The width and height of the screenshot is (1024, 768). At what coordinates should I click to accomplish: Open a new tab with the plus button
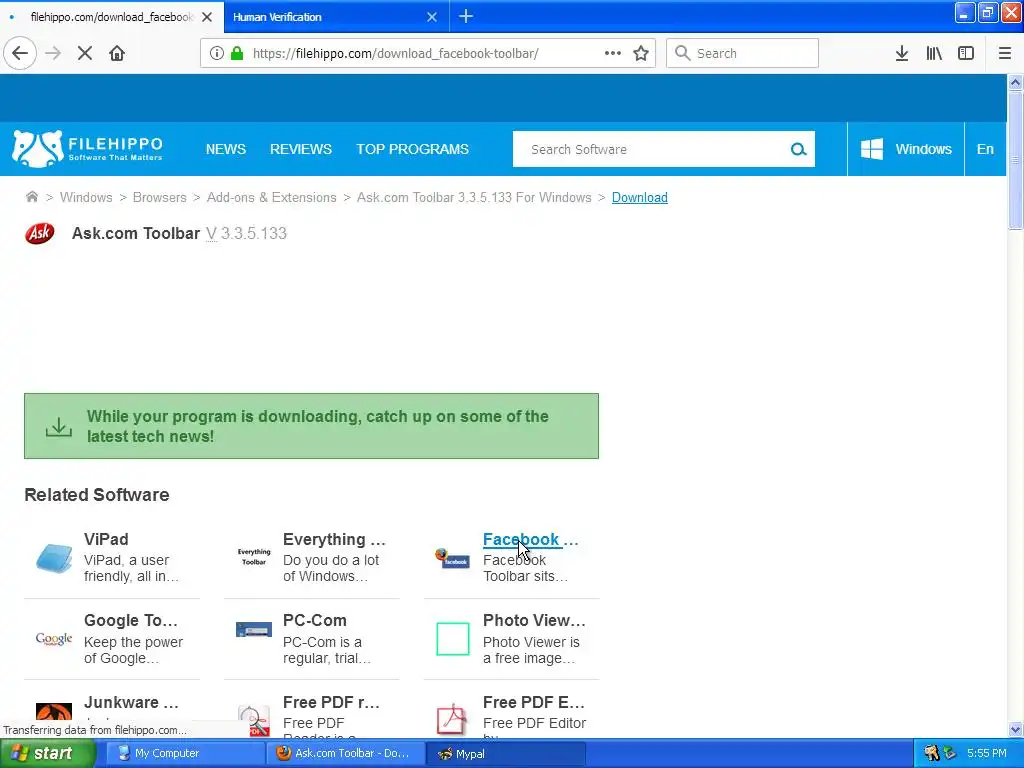(x=466, y=16)
